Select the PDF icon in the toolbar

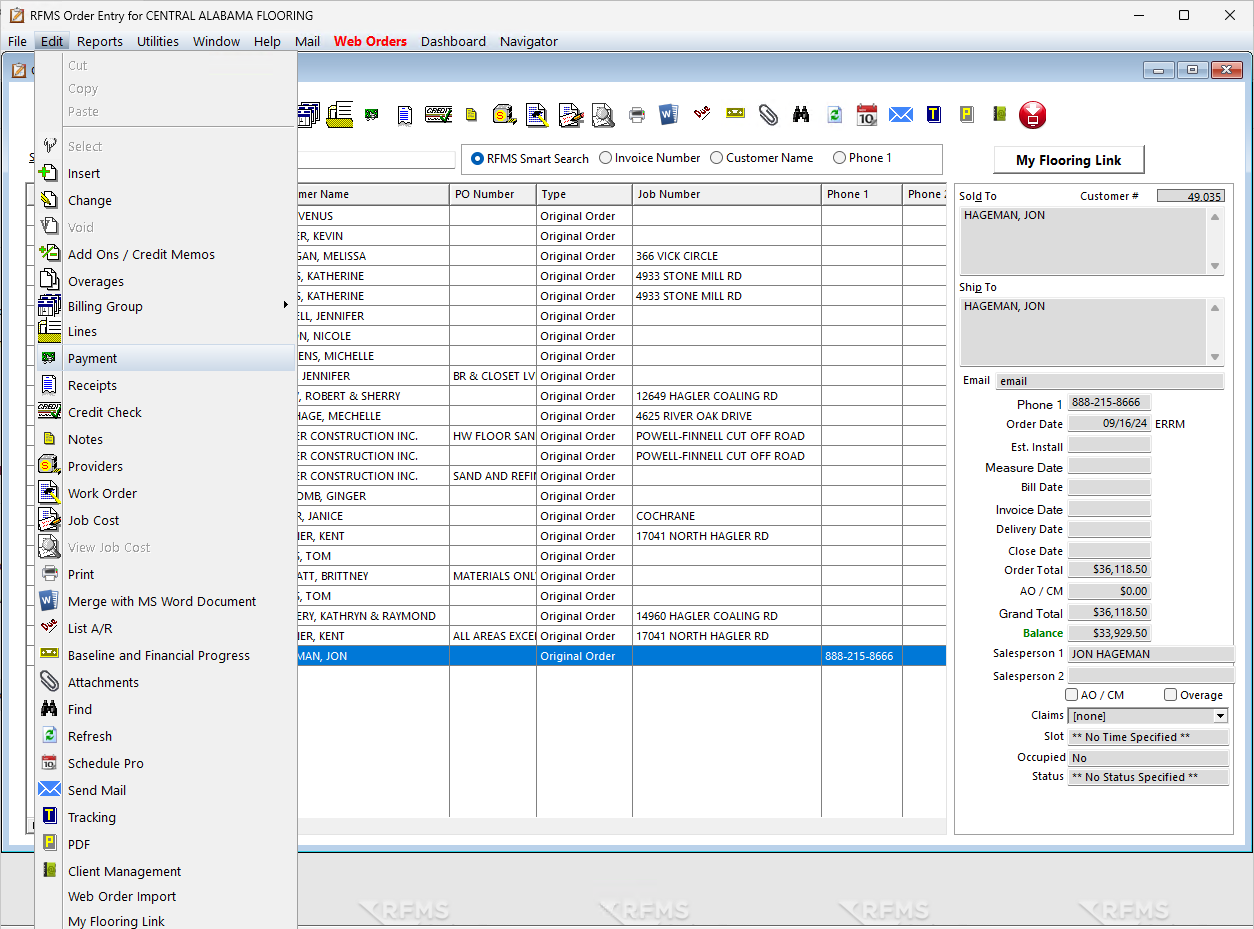pos(966,114)
